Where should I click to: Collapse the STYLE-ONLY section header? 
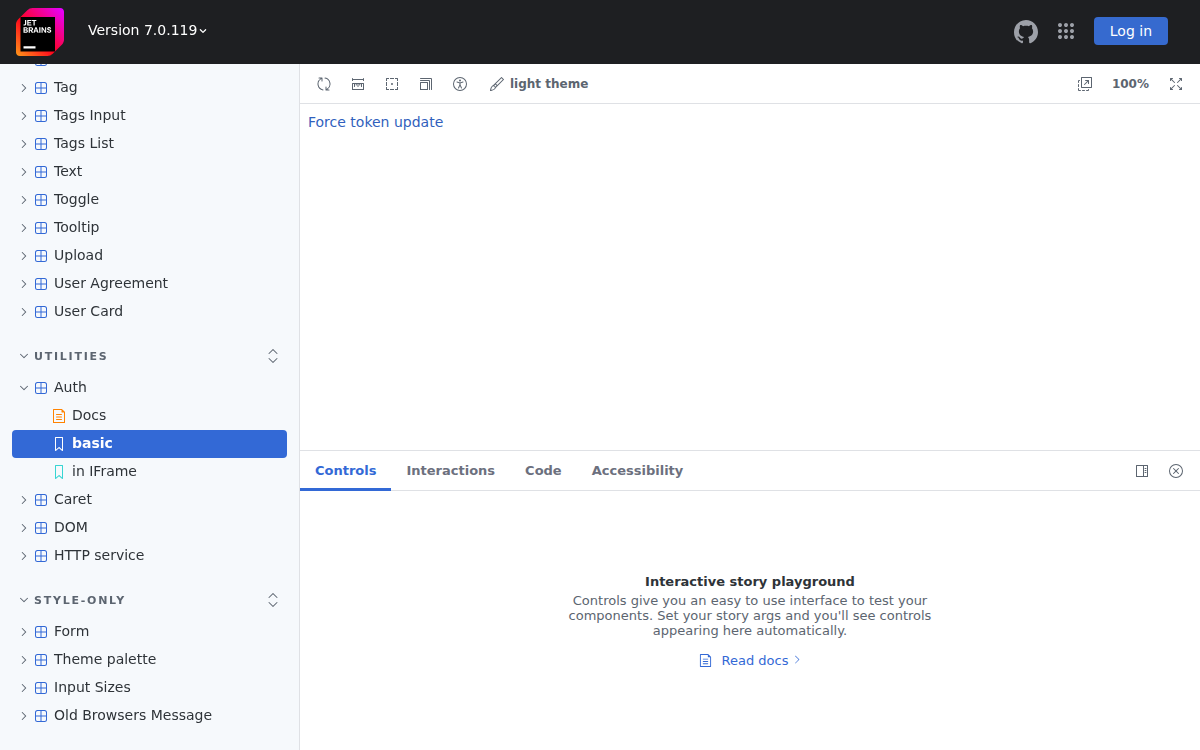coord(73,600)
